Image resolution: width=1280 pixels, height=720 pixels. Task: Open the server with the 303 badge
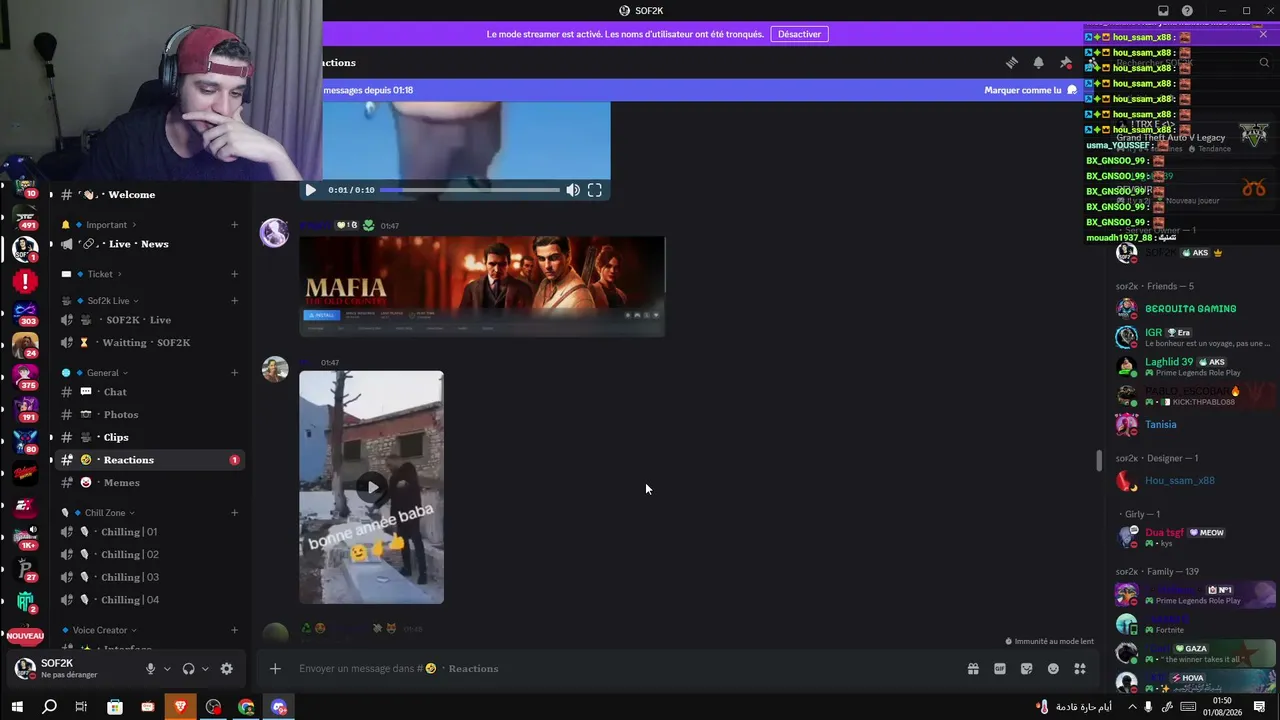click(x=25, y=313)
